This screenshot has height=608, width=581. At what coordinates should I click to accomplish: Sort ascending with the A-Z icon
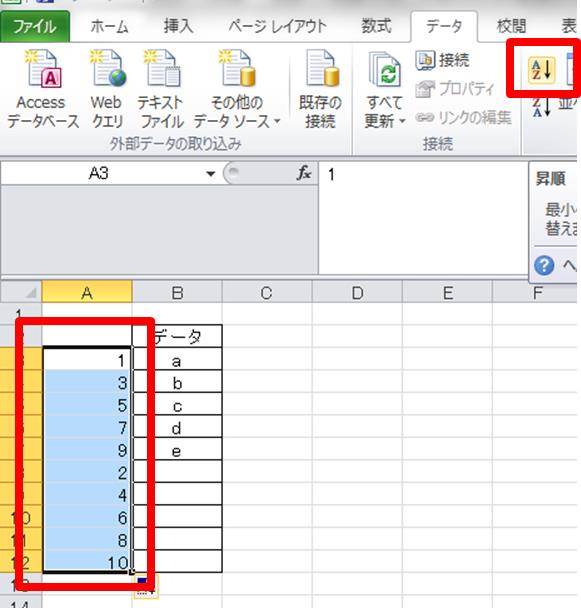tap(541, 70)
